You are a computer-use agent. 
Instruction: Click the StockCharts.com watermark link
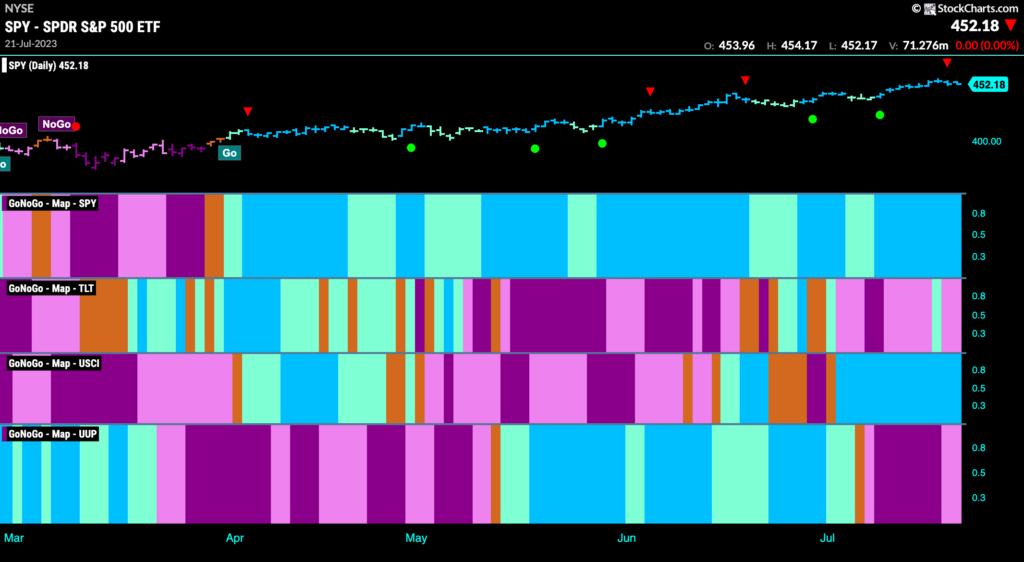coord(978,8)
